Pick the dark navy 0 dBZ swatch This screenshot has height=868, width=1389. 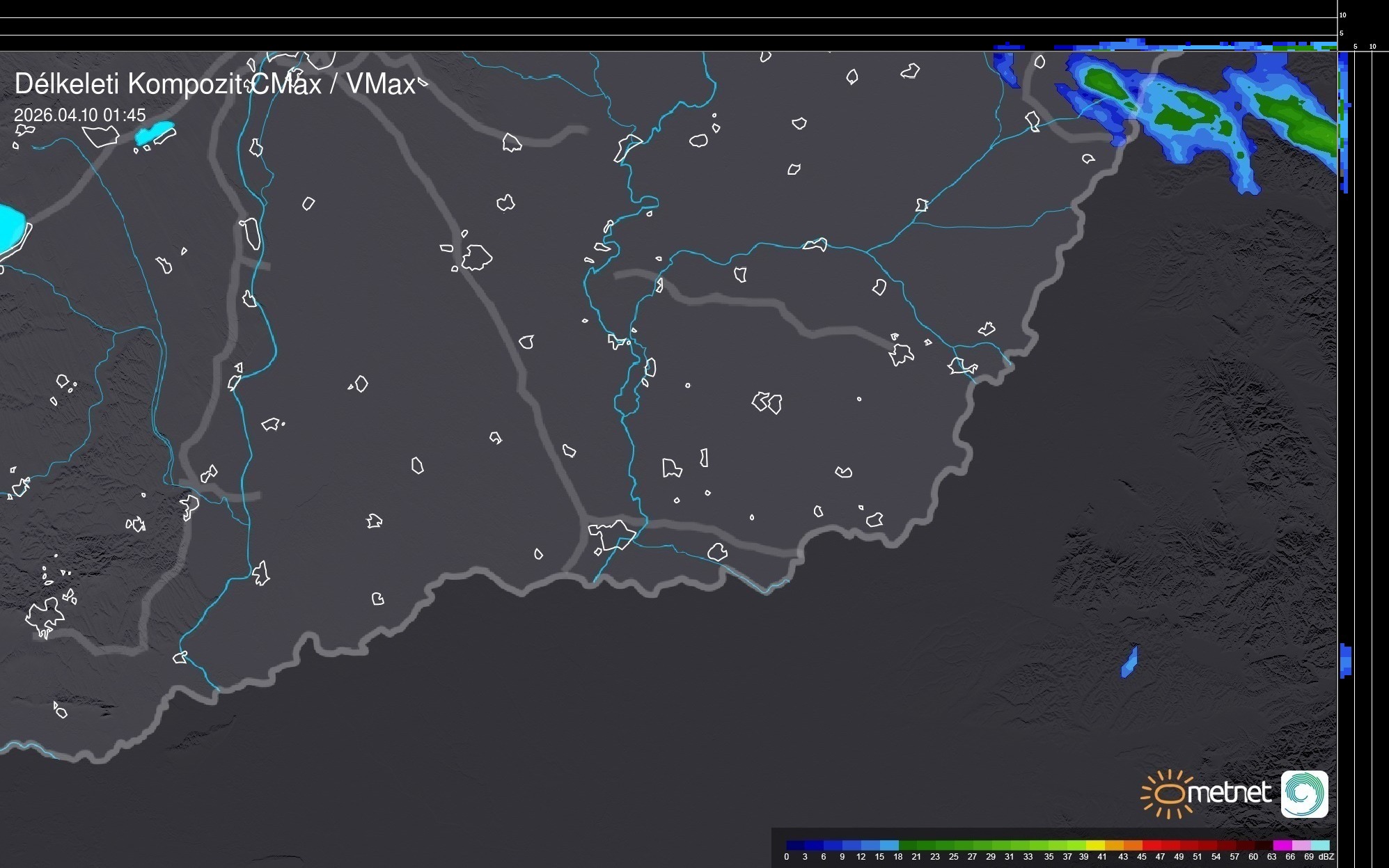[x=796, y=845]
